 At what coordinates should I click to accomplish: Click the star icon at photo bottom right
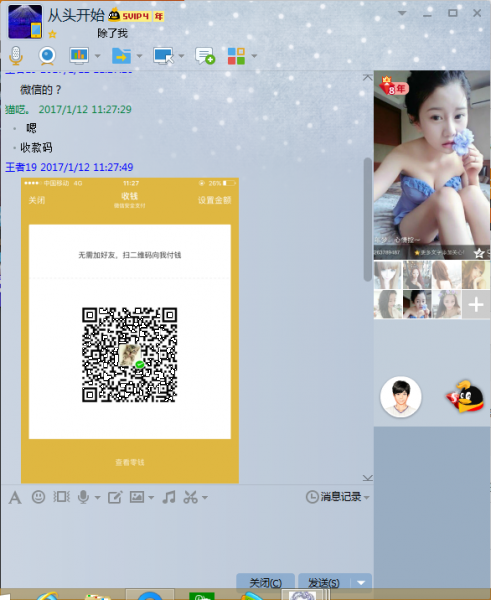(x=479, y=253)
